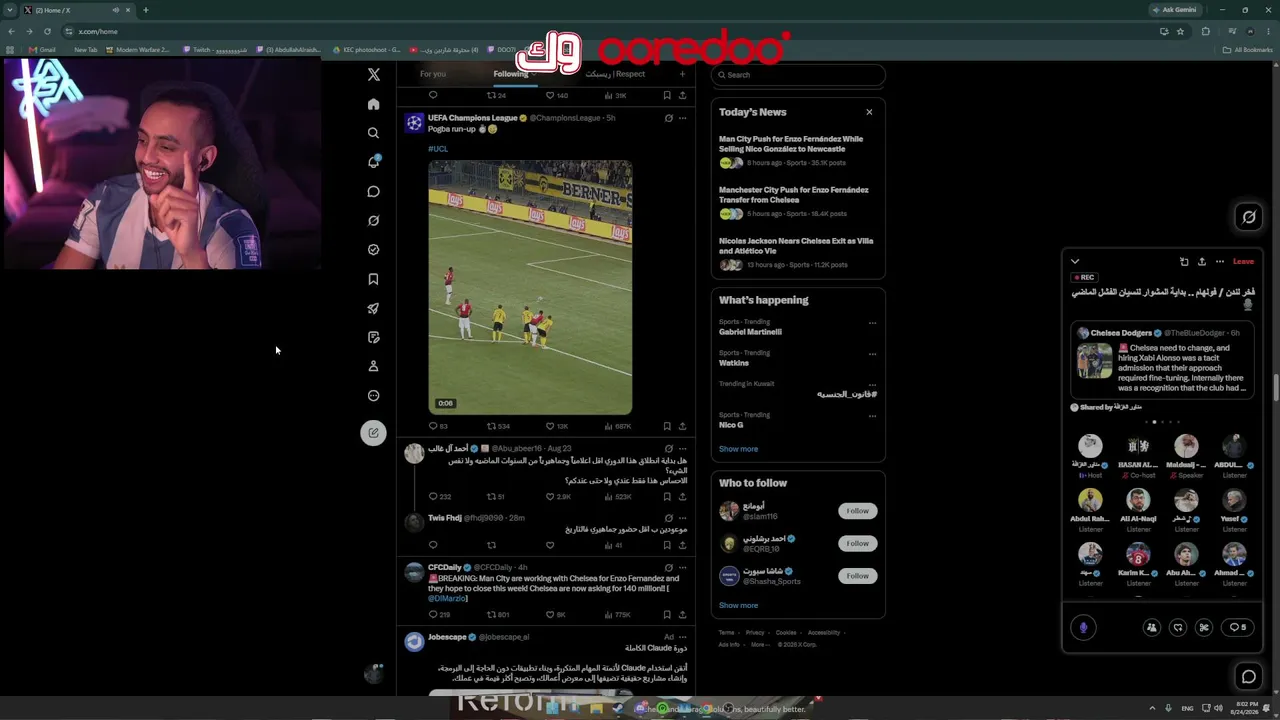Viewport: 1280px width, 720px height.
Task: Like the CFCDaily Enzo Fernandez post
Action: pos(550,615)
